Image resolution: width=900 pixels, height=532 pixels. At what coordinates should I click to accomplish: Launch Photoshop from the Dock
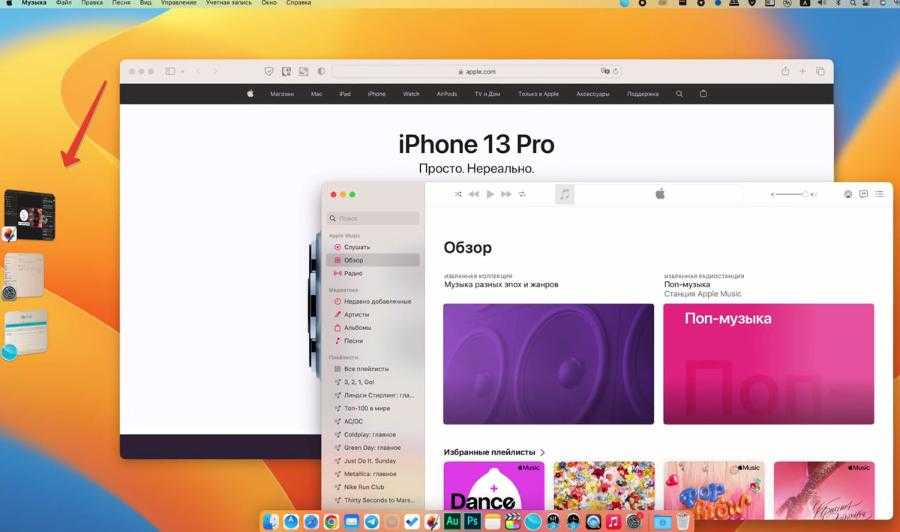pos(472,521)
